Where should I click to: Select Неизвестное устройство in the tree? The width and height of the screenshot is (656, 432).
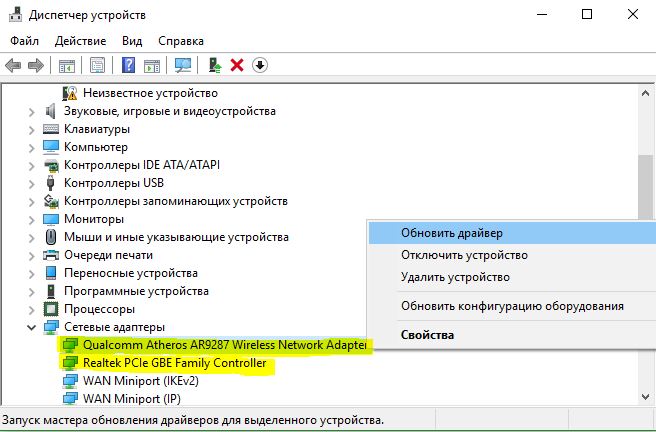[x=150, y=93]
